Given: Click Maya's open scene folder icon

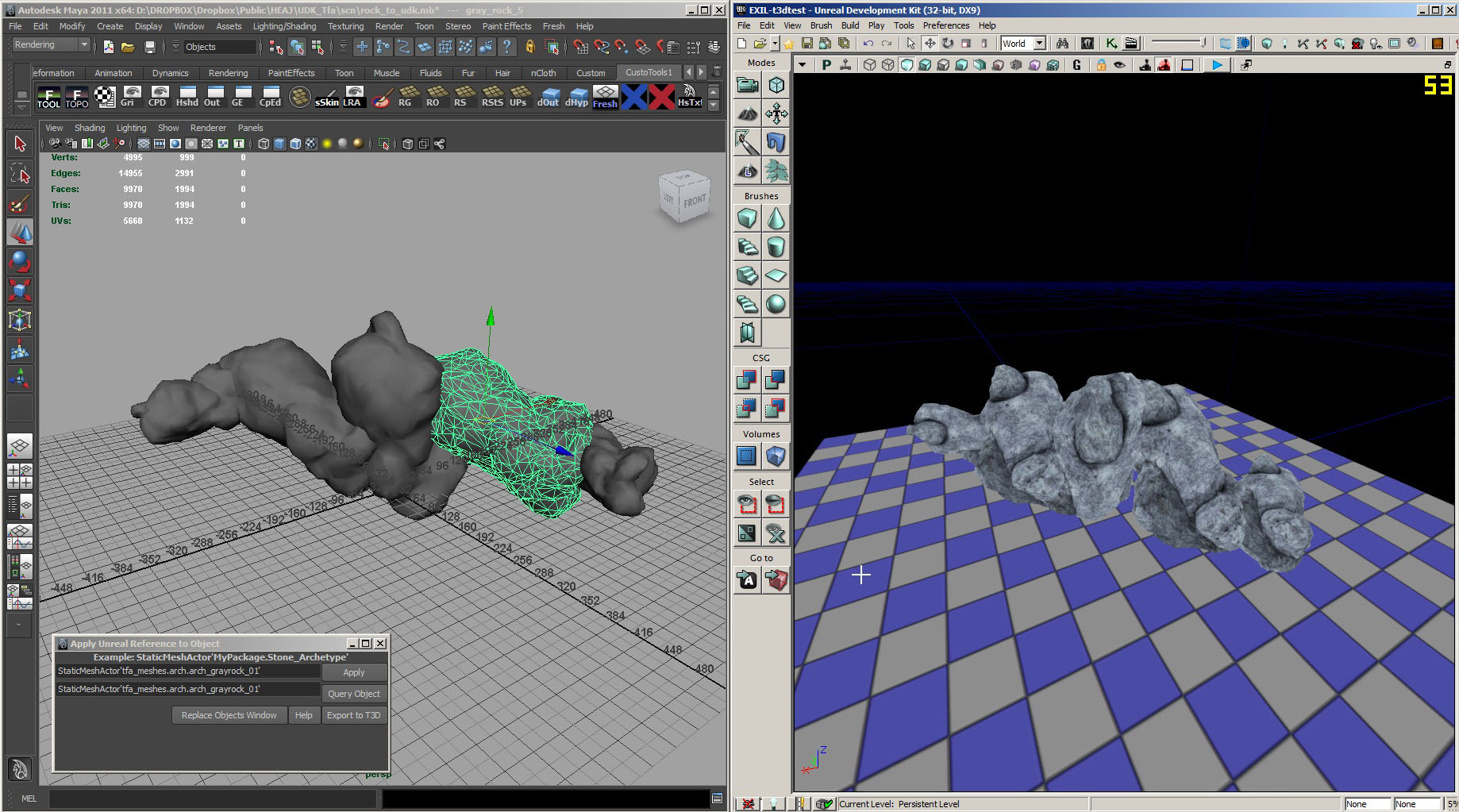Looking at the screenshot, I should tap(128, 48).
